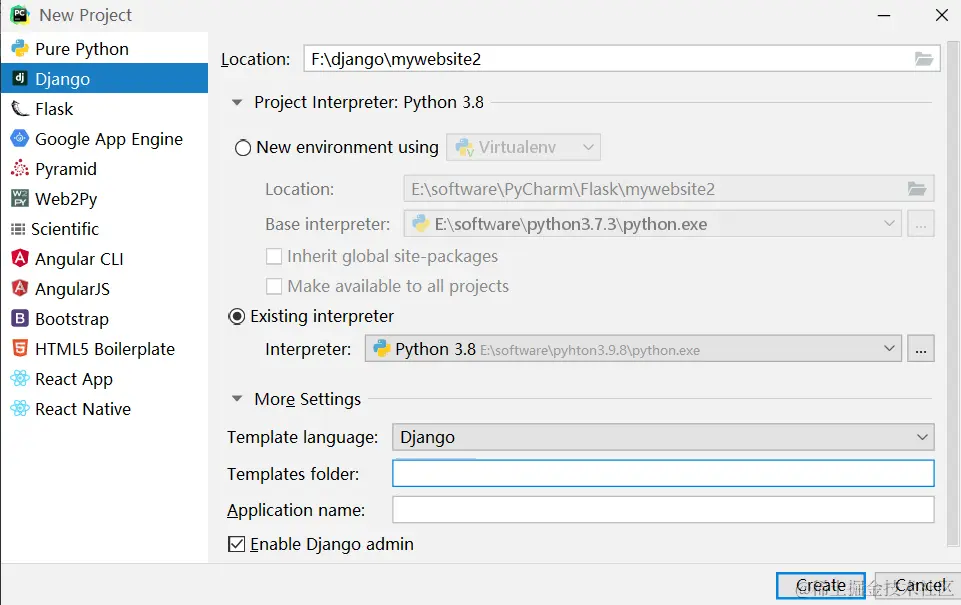Viewport: 961px width, 605px height.
Task: Check Inherit global site-packages
Action: pyautogui.click(x=273, y=256)
